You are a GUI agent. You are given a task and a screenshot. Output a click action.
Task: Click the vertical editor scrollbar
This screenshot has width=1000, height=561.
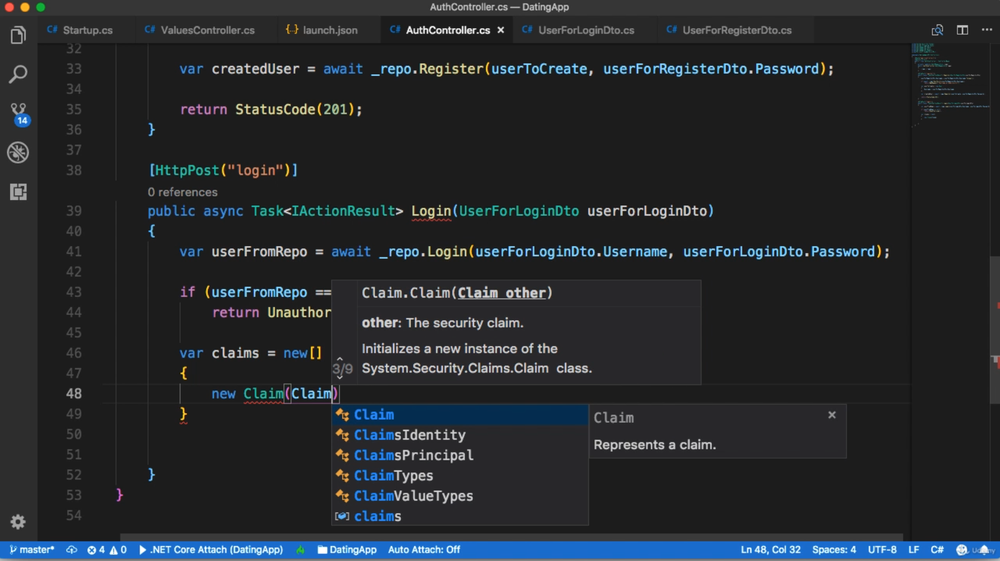tap(995, 329)
